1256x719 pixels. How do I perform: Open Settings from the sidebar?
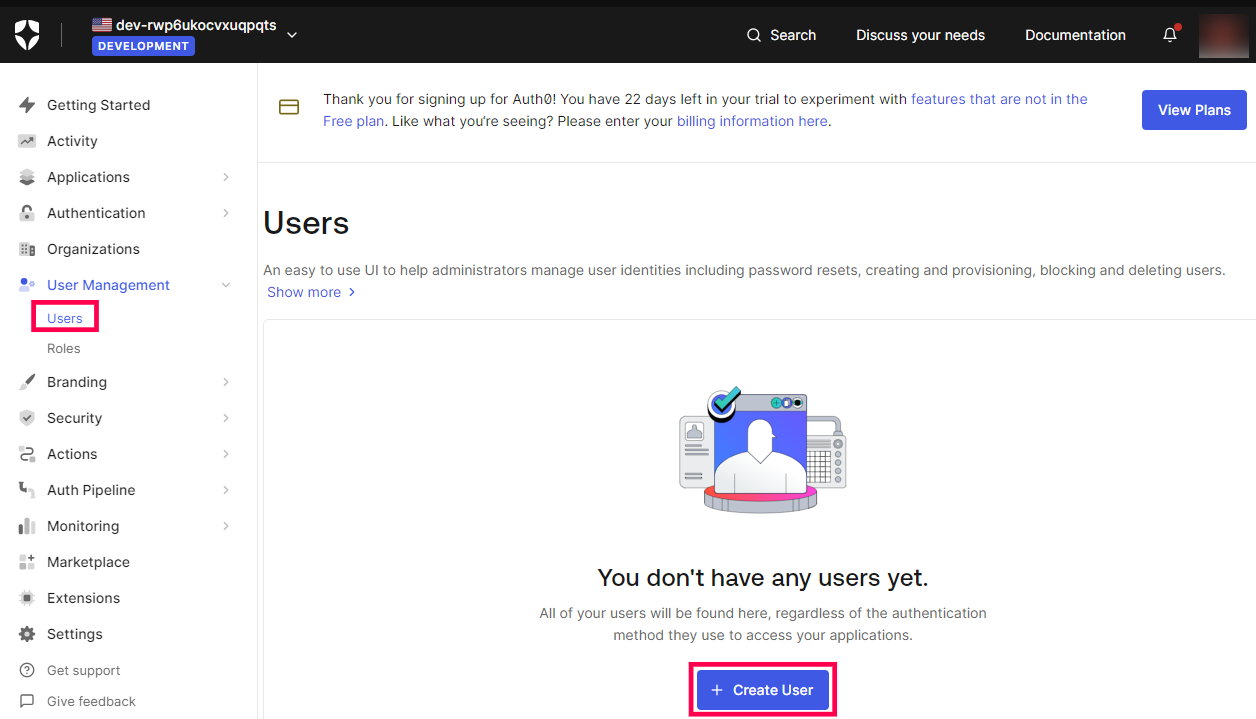74,634
